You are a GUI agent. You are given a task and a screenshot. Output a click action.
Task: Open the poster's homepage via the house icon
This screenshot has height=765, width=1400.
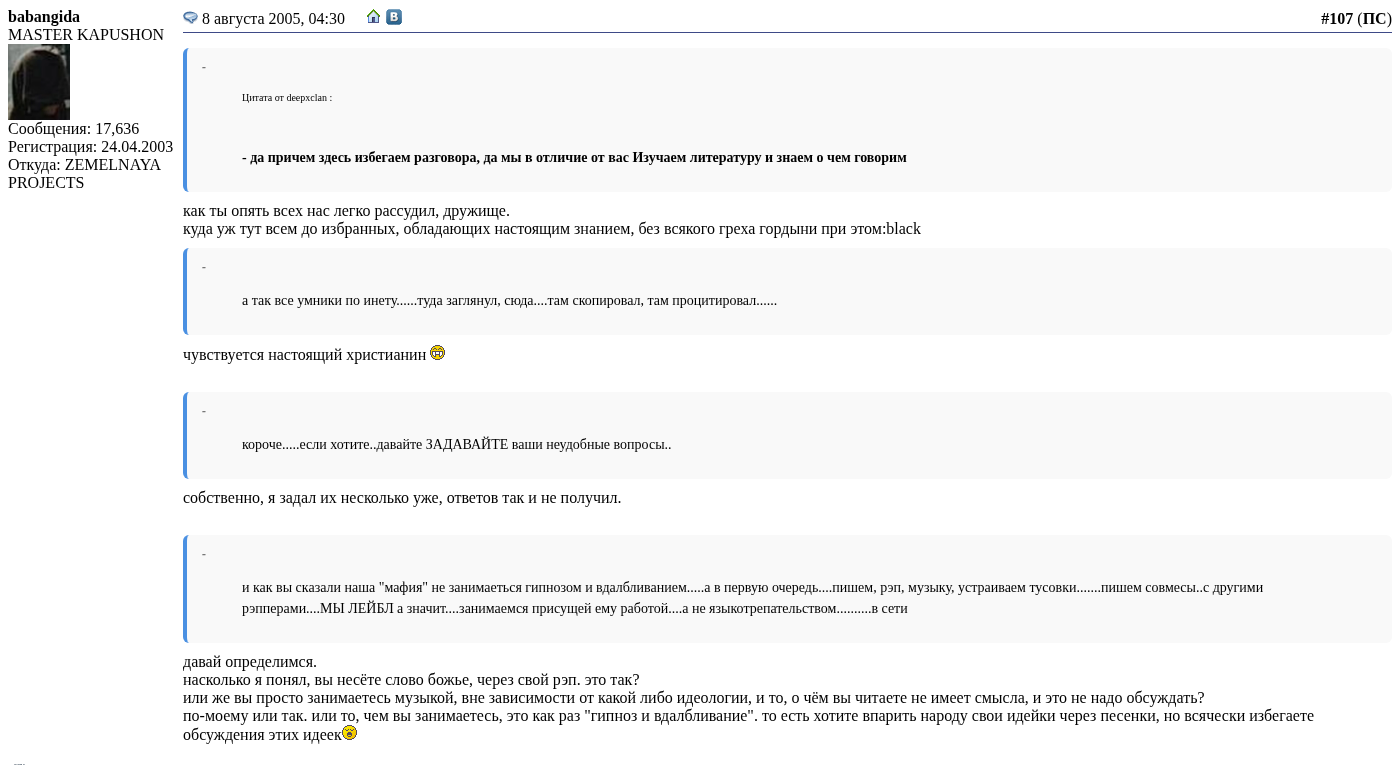click(x=373, y=17)
